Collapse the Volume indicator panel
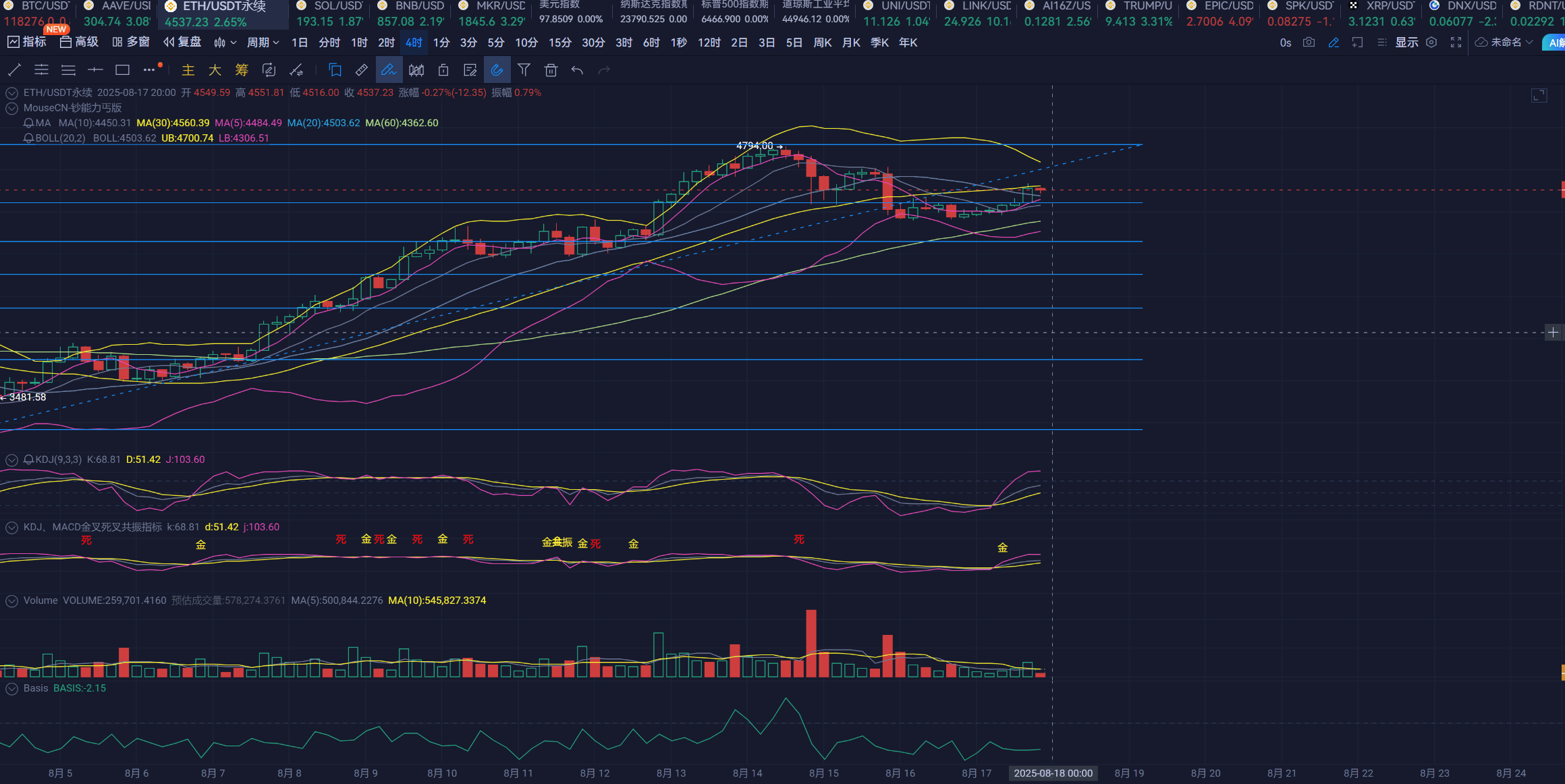Viewport: 1565px width, 784px height. pos(11,600)
